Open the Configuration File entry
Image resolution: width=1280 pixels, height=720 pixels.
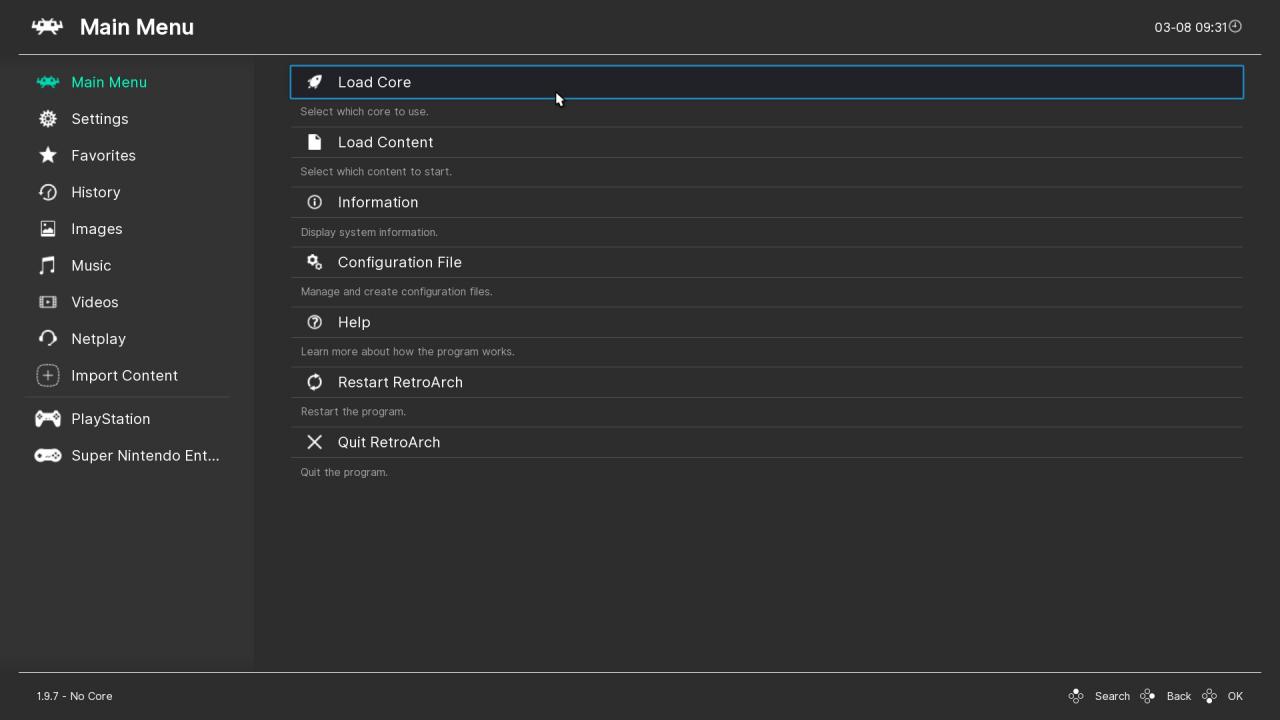click(767, 262)
